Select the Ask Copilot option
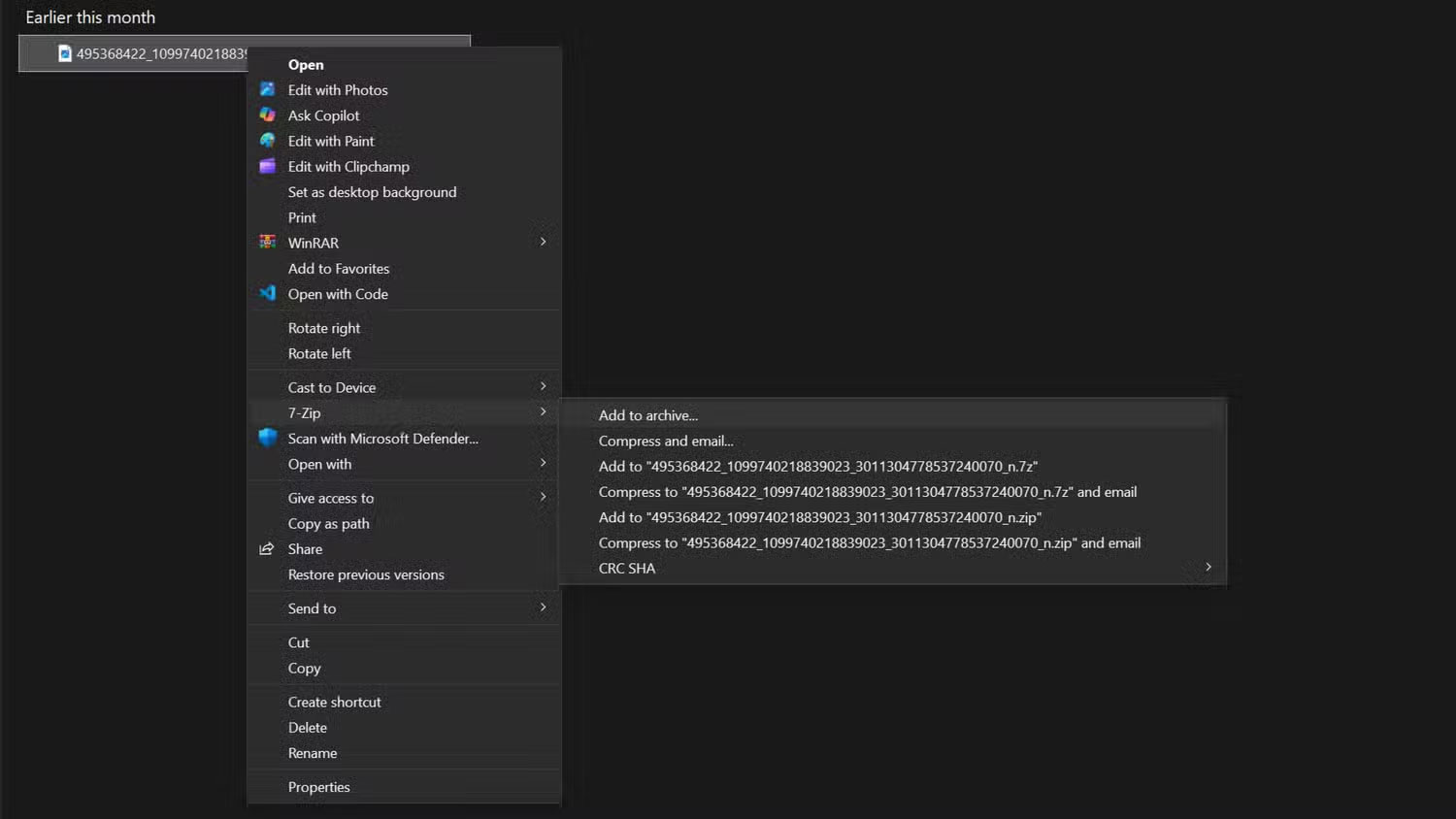The image size is (1456, 819). pos(321,115)
